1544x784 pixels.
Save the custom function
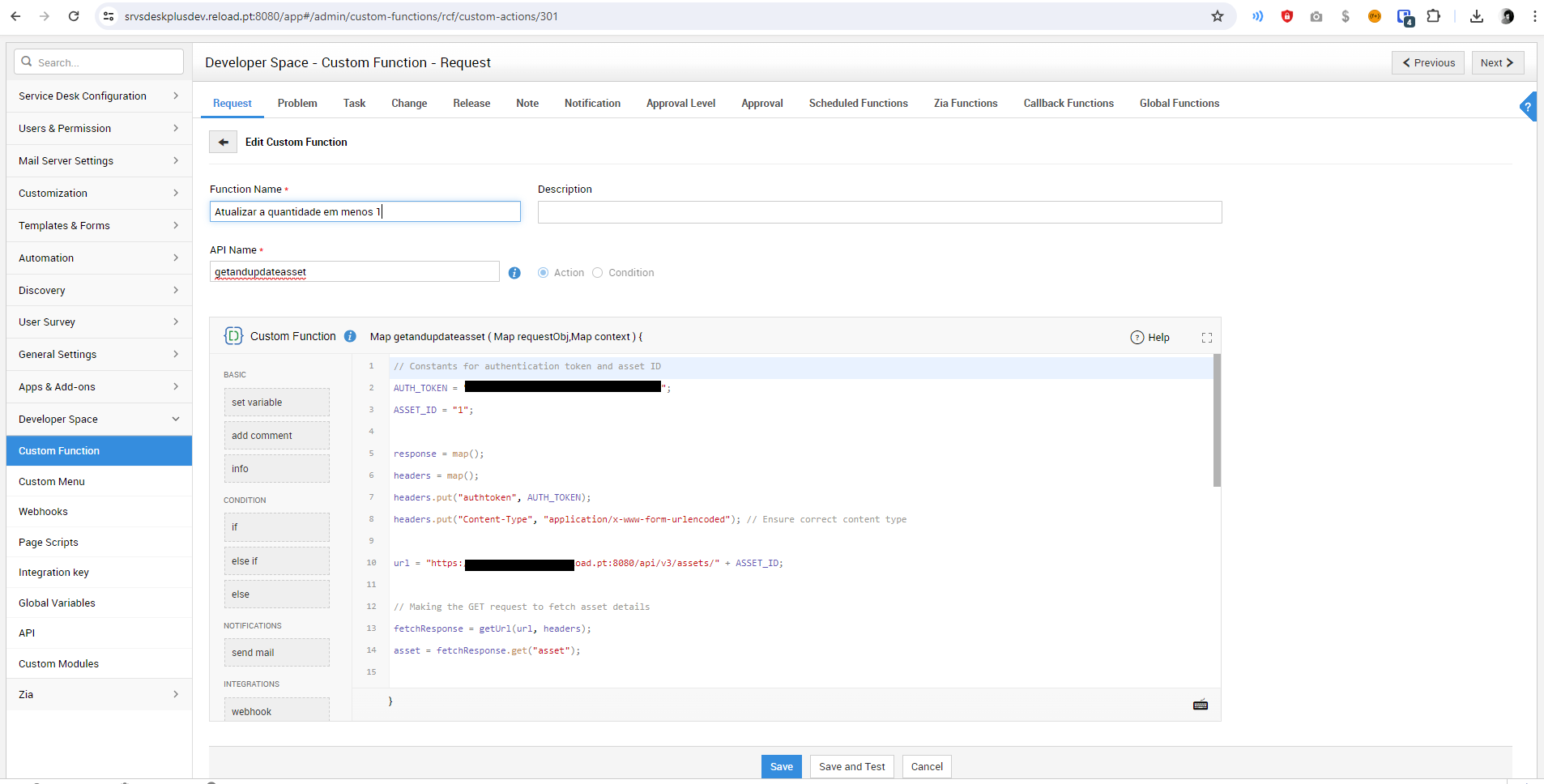(782, 766)
